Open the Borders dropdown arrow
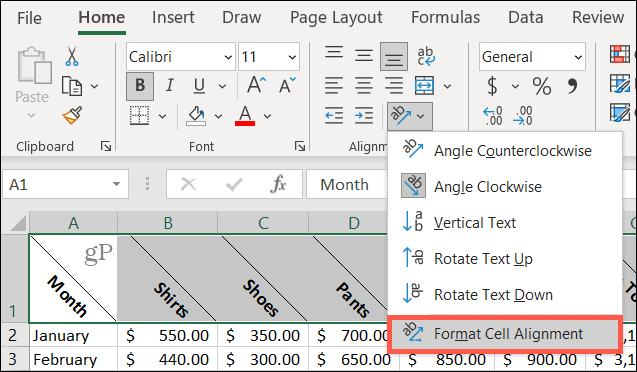The image size is (637, 372). tap(162, 117)
